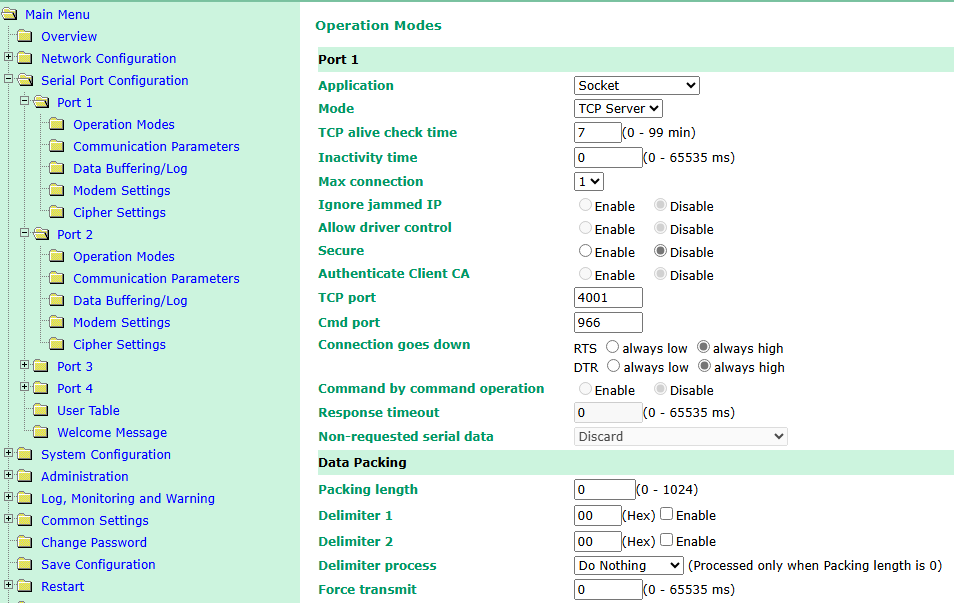Enable the Delimiter 1 checkbox
Screen dimensions: 954x603
point(667,515)
